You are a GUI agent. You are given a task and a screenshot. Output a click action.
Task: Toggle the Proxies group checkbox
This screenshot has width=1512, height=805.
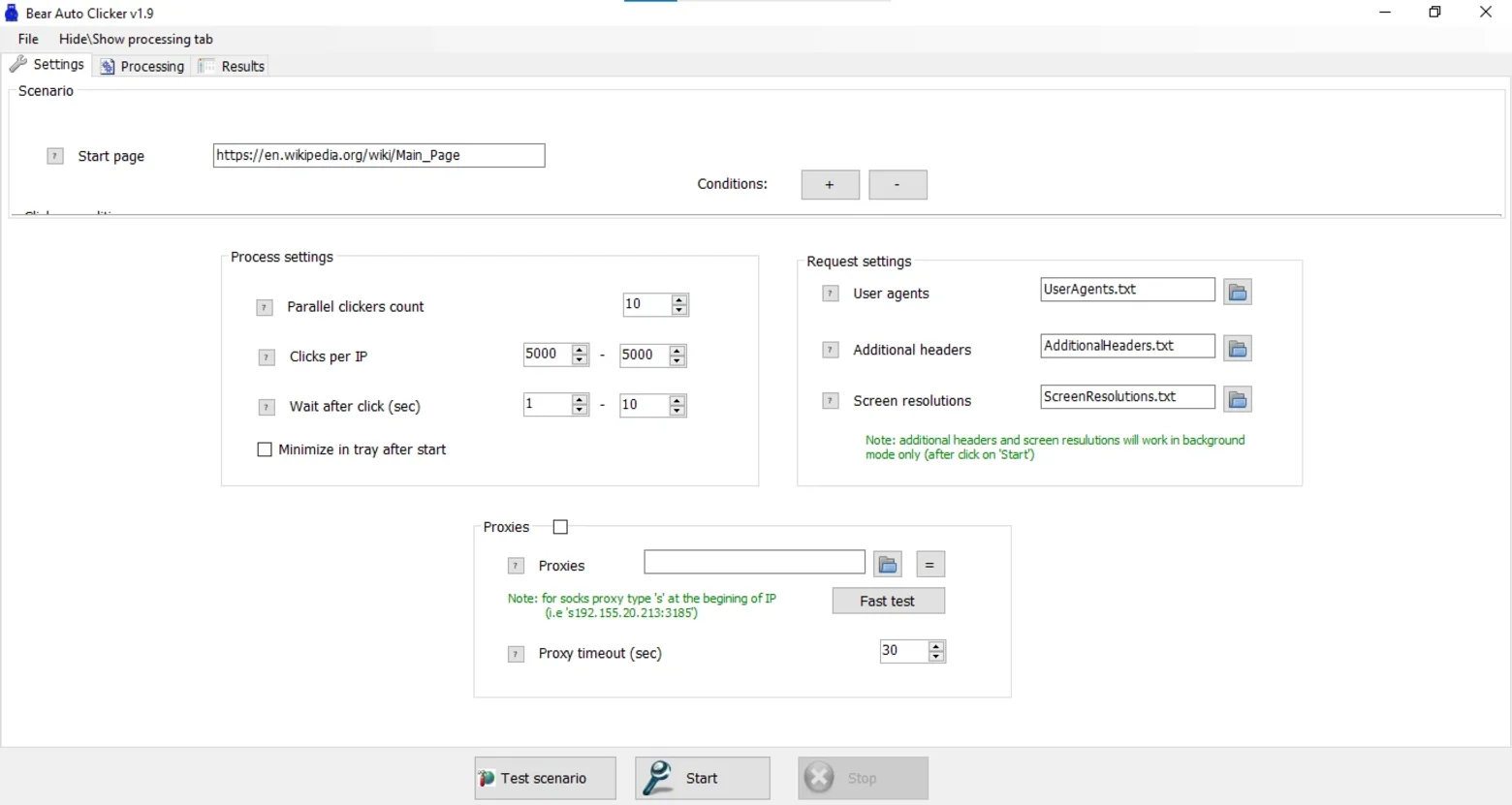coord(560,527)
